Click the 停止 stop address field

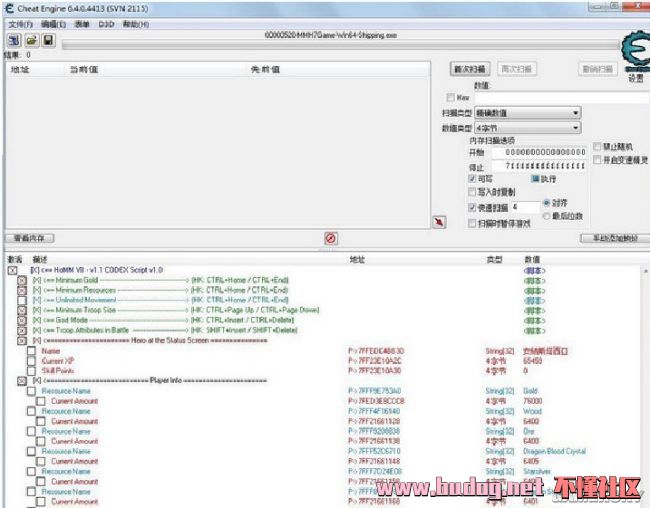[x=539, y=166]
